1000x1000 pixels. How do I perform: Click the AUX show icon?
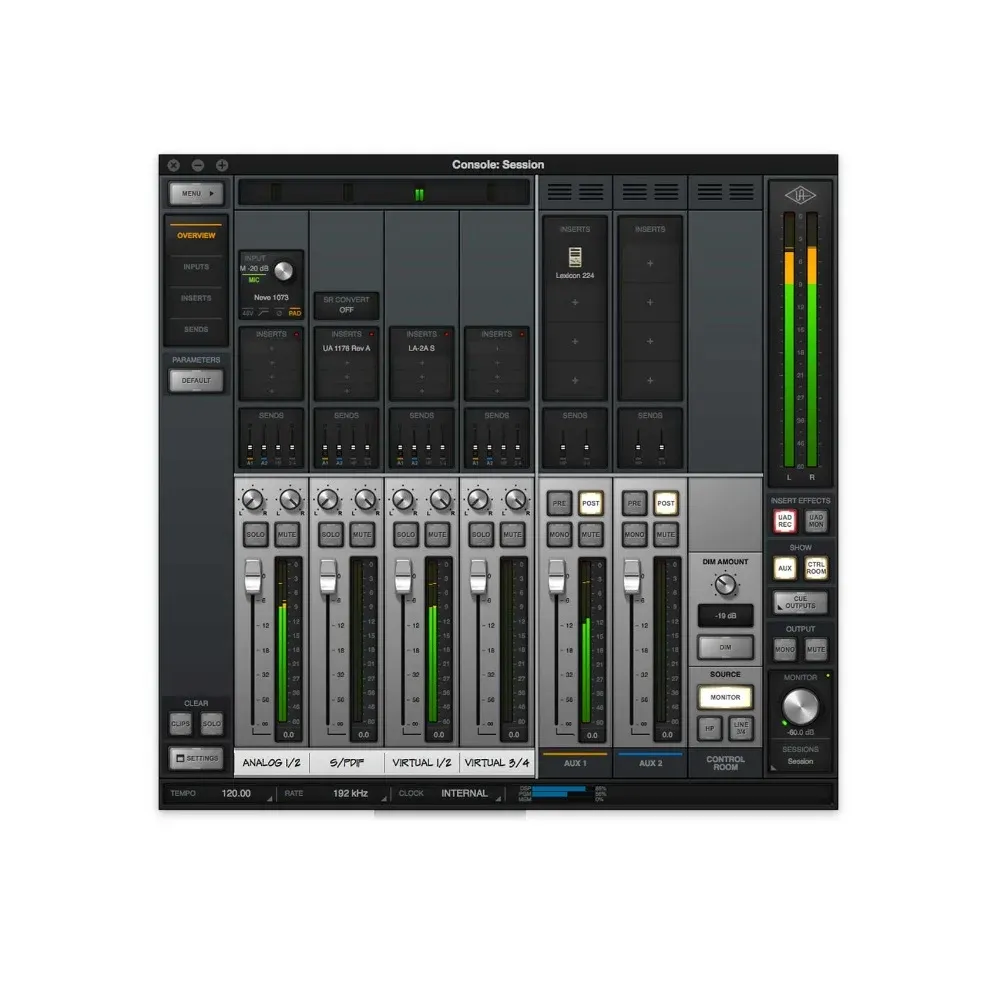[x=785, y=568]
